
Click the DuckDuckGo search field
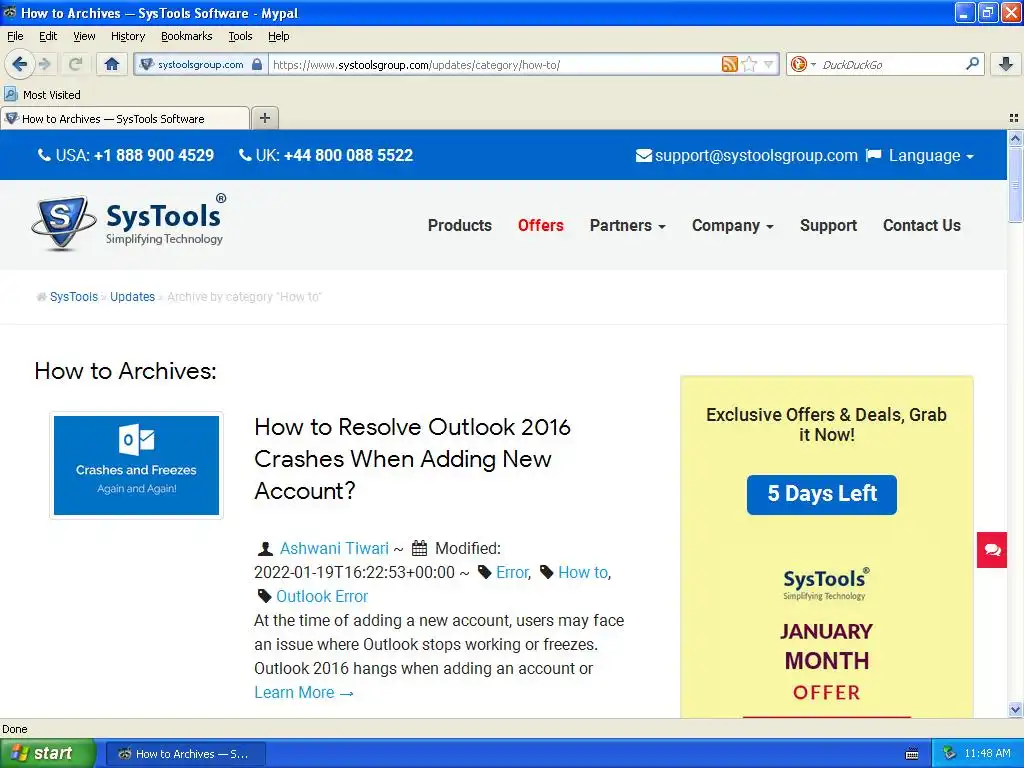pos(891,64)
